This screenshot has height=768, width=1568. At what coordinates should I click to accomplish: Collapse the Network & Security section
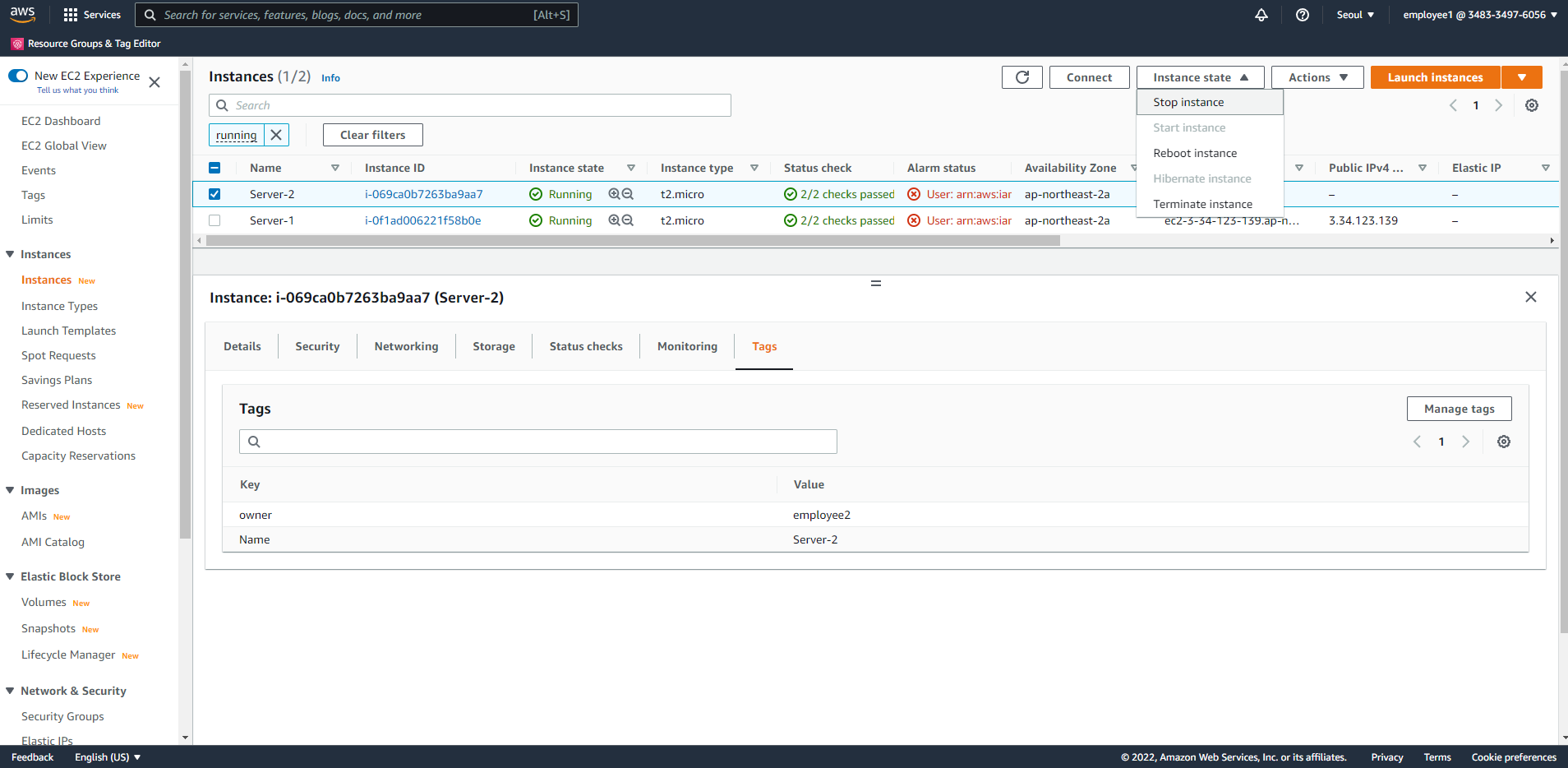point(10,691)
